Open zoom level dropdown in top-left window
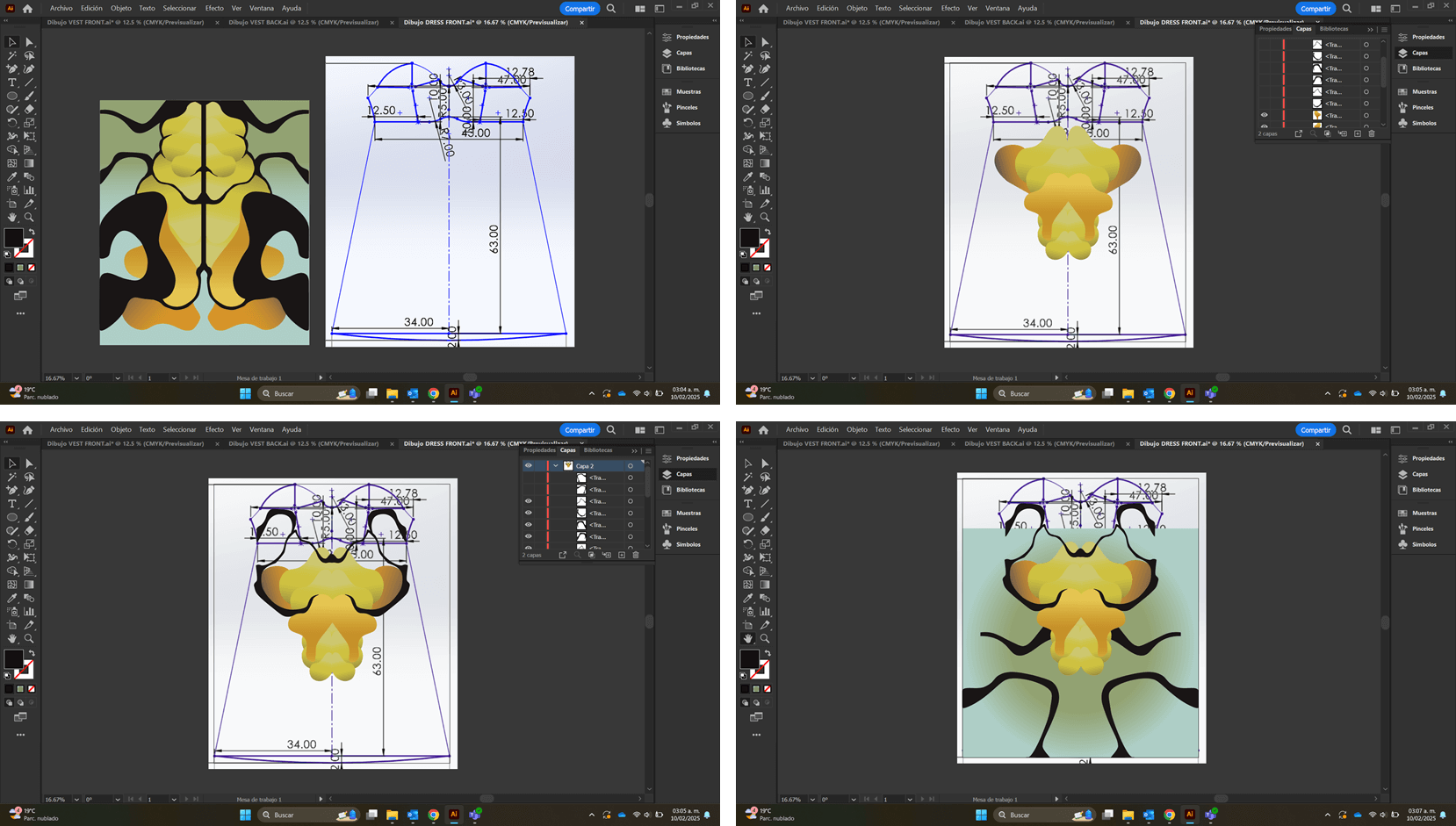1456x826 pixels. click(76, 378)
